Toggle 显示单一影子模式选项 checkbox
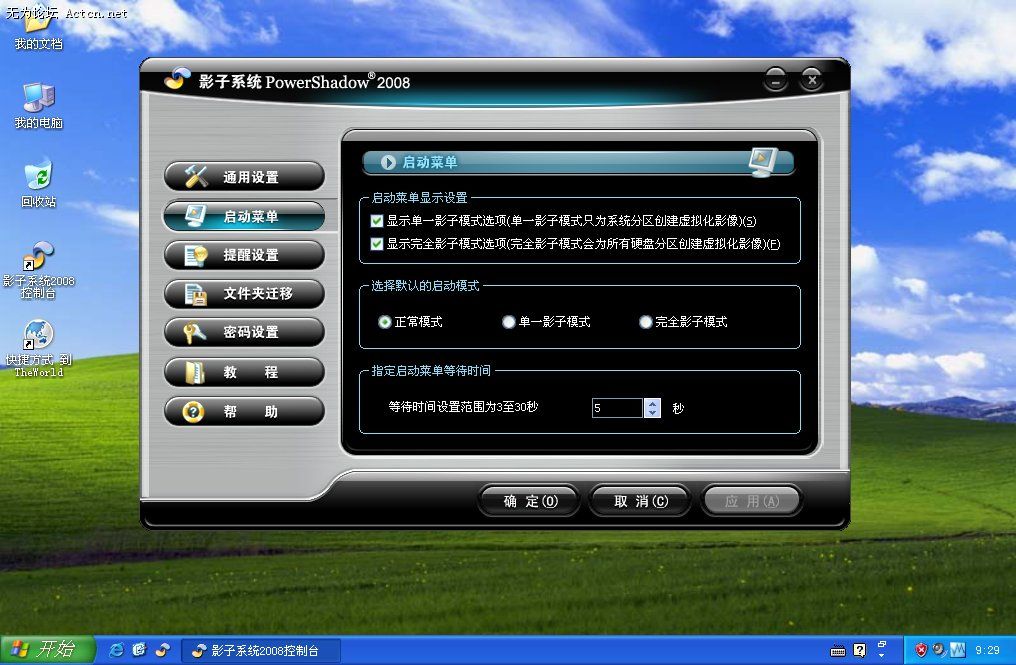Viewport: 1016px width, 665px height. (376, 221)
